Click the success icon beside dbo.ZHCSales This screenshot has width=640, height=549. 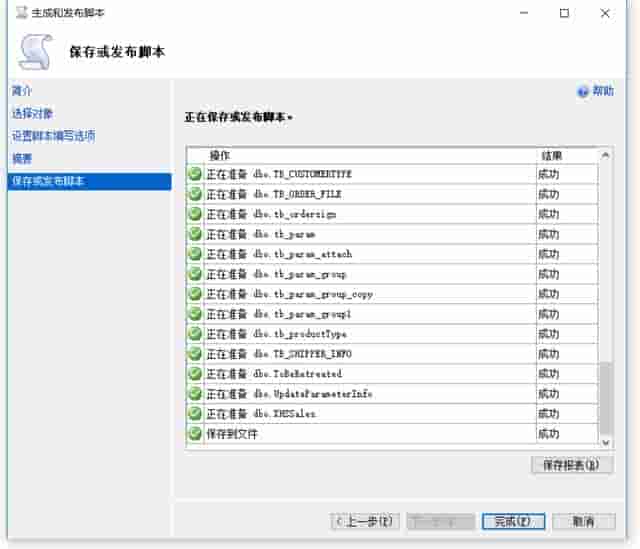[x=195, y=414]
